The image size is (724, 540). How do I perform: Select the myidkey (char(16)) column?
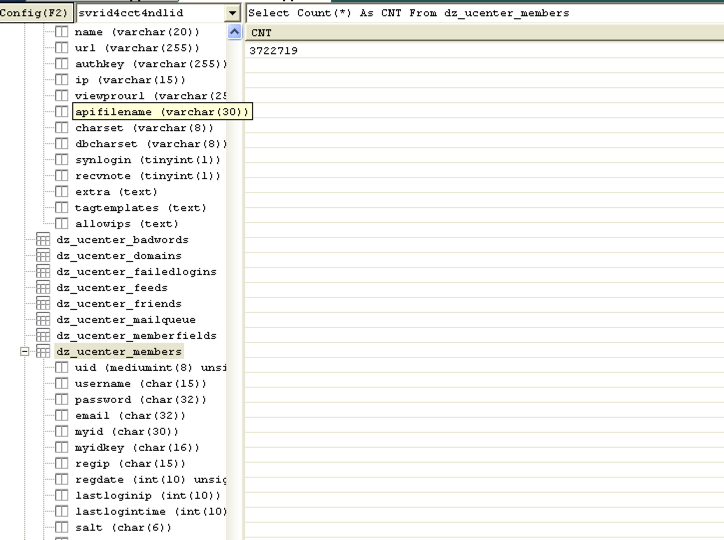pos(137,448)
